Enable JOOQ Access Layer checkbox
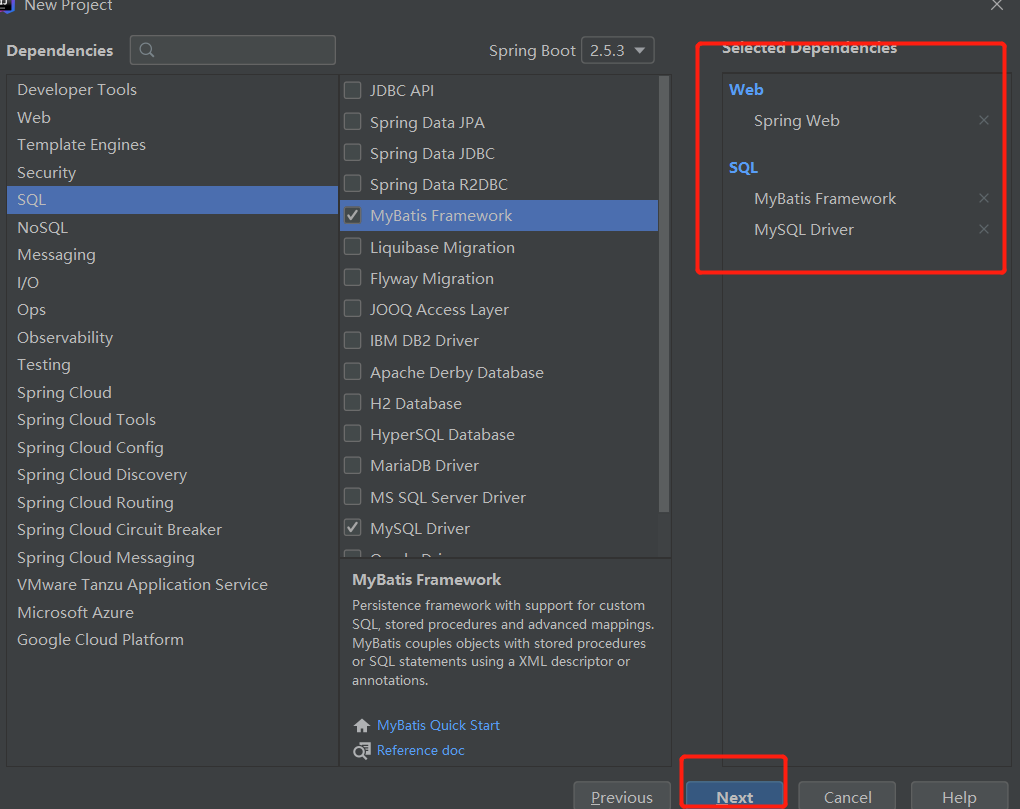This screenshot has height=809, width=1020. click(353, 308)
